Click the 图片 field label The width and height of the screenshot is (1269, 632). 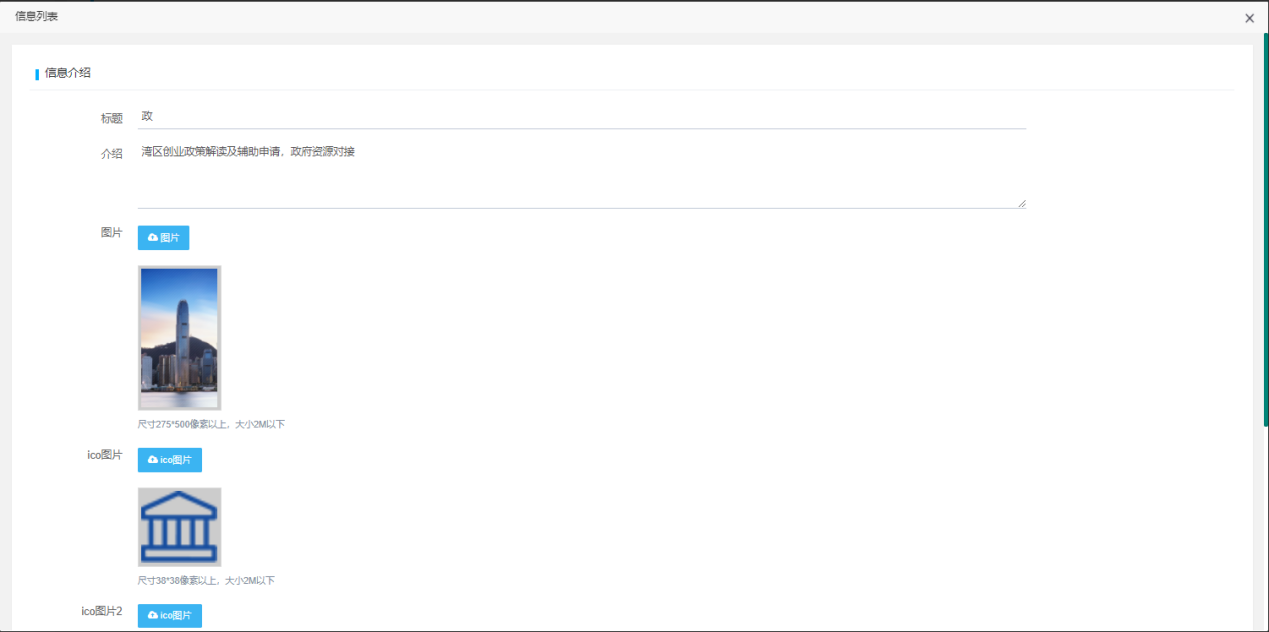[111, 233]
